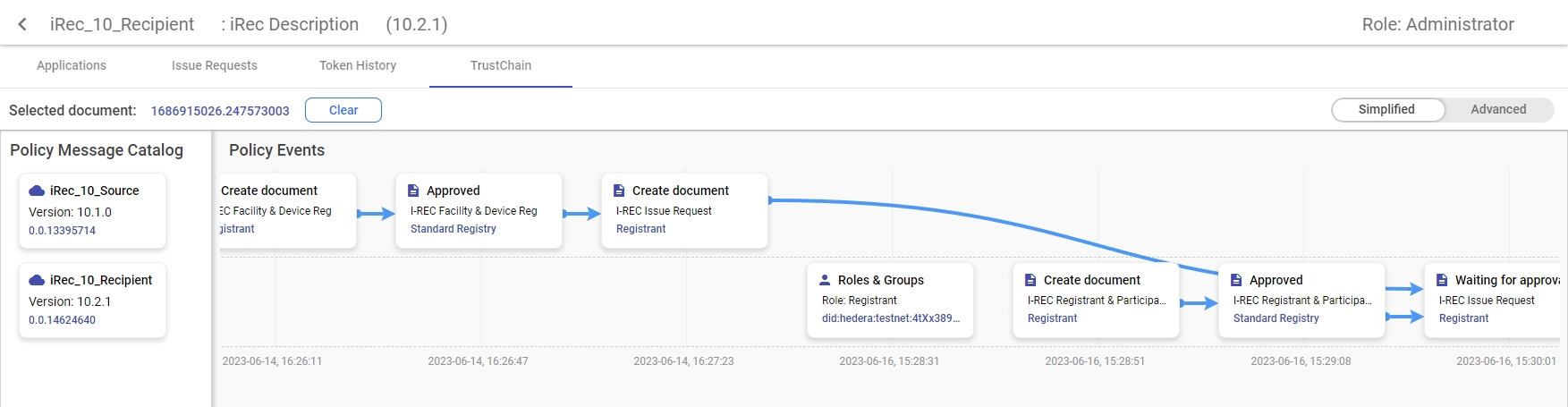The width and height of the screenshot is (1568, 407).
Task: Click document icon on Create document Registrant & Participant card
Action: (x=1030, y=280)
